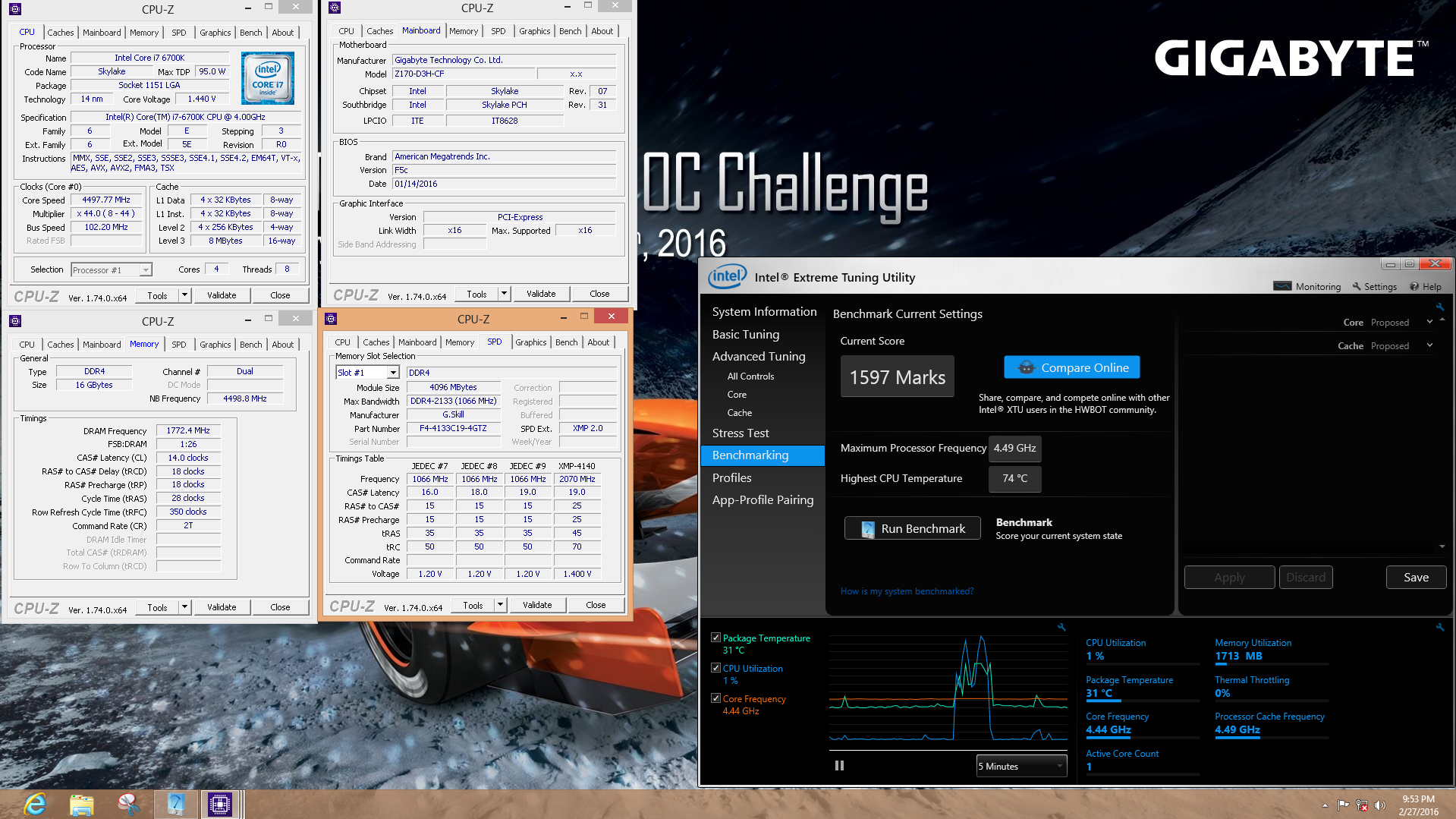Open Internet Explorer from the taskbar
Image resolution: width=1456 pixels, height=819 pixels.
[35, 804]
